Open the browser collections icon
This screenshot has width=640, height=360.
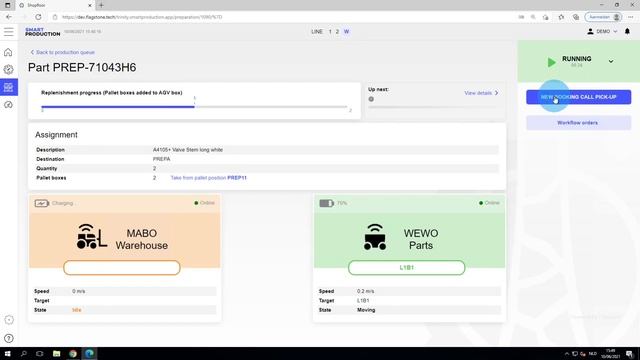[576, 17]
